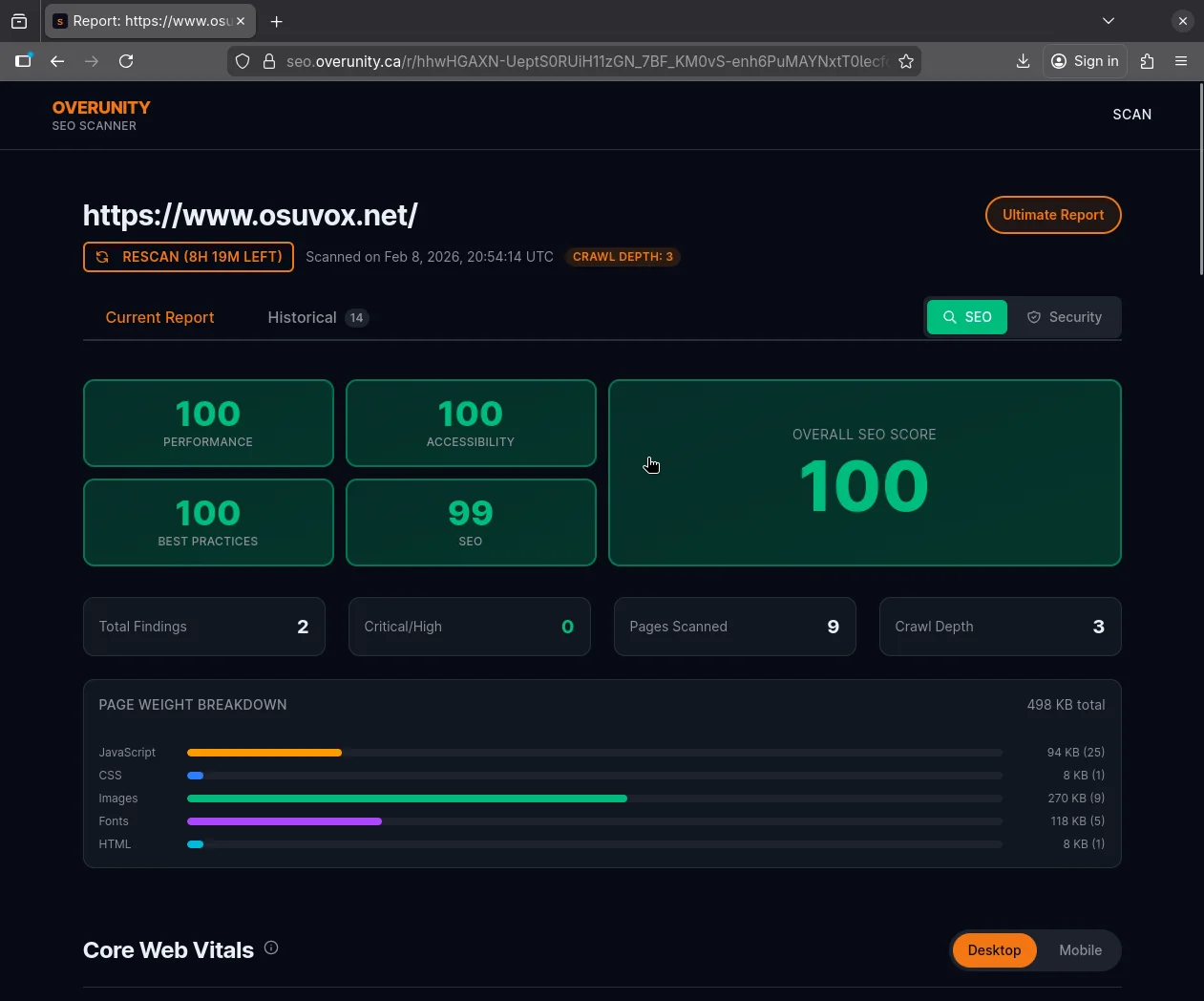Click the Historical count badge 14

(x=356, y=318)
